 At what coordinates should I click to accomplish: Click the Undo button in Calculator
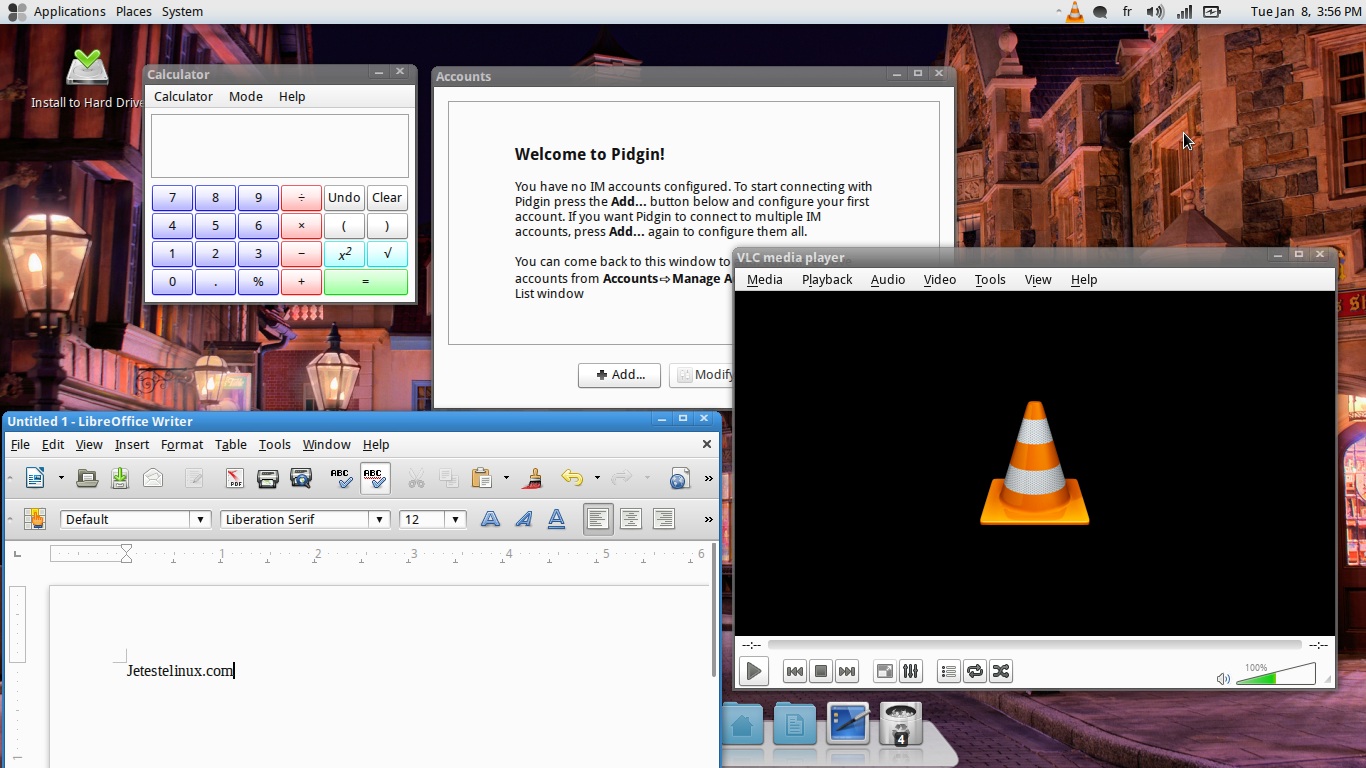[344, 198]
